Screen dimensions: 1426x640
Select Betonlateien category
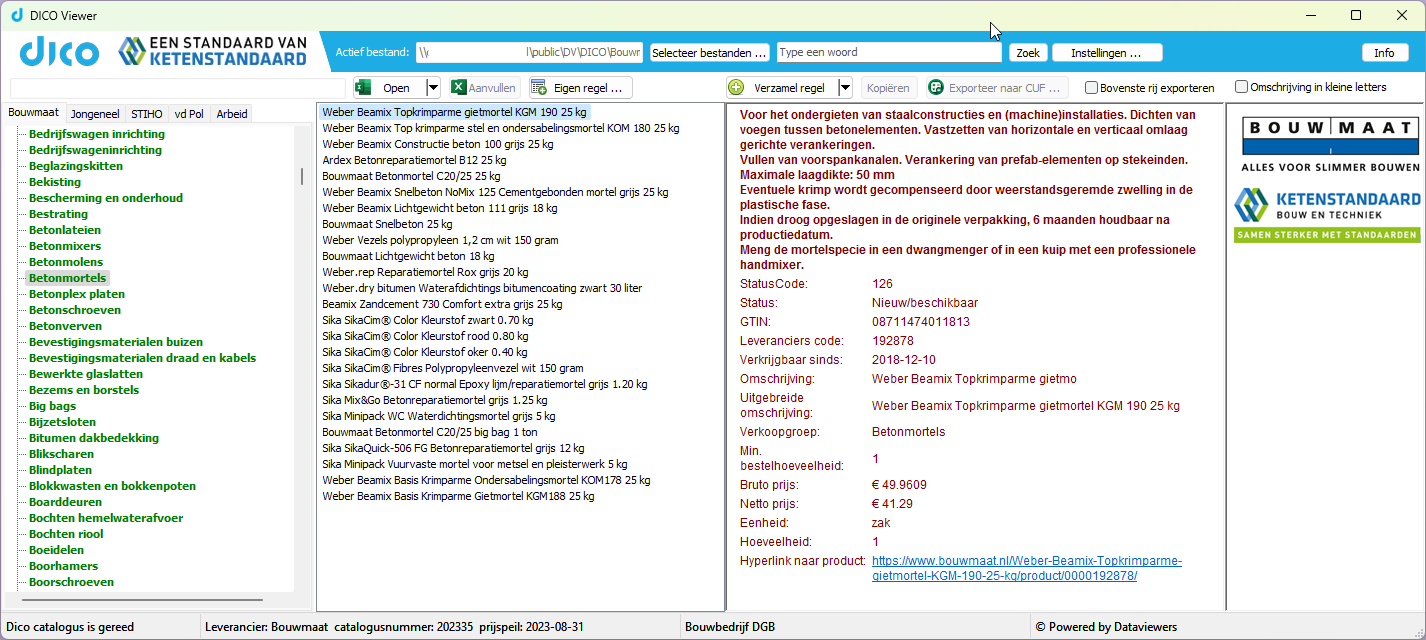tap(65, 230)
